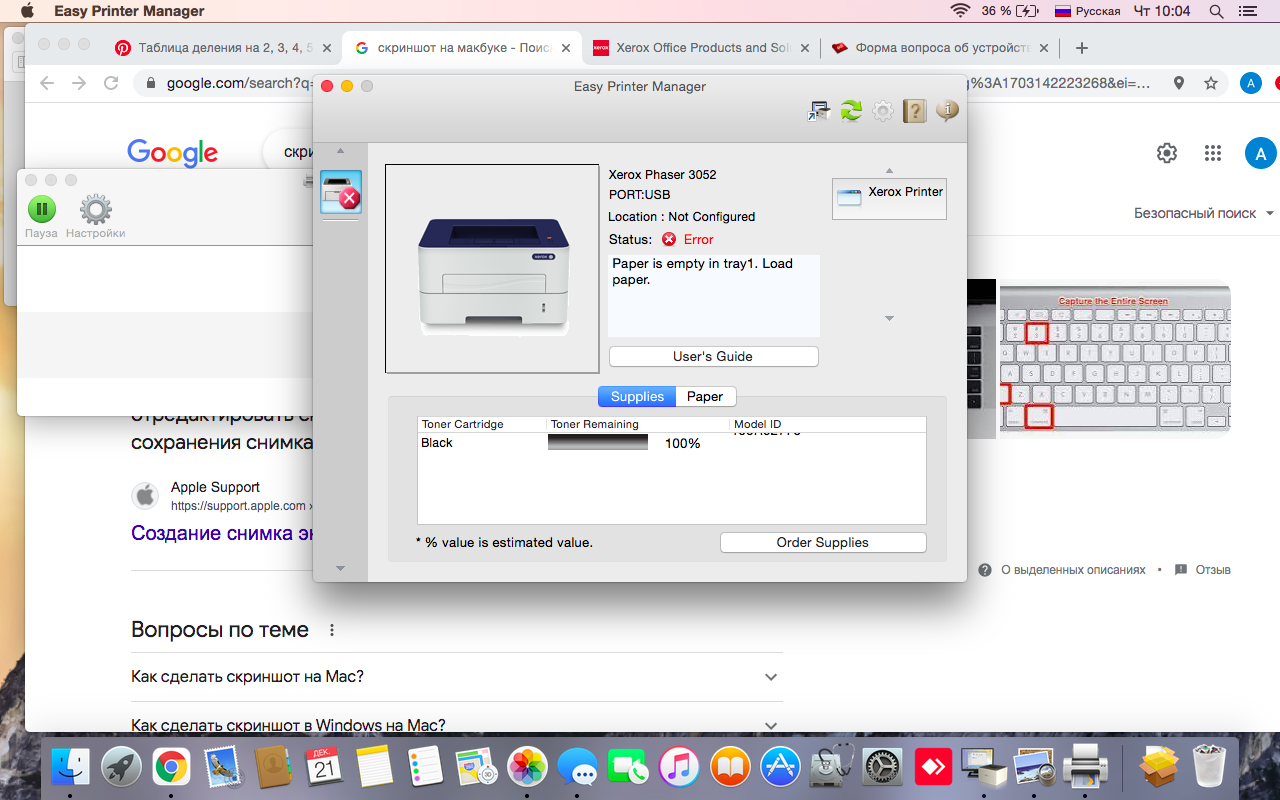1280x800 pixels.
Task: Open Finder from the Dock
Action: click(x=70, y=767)
